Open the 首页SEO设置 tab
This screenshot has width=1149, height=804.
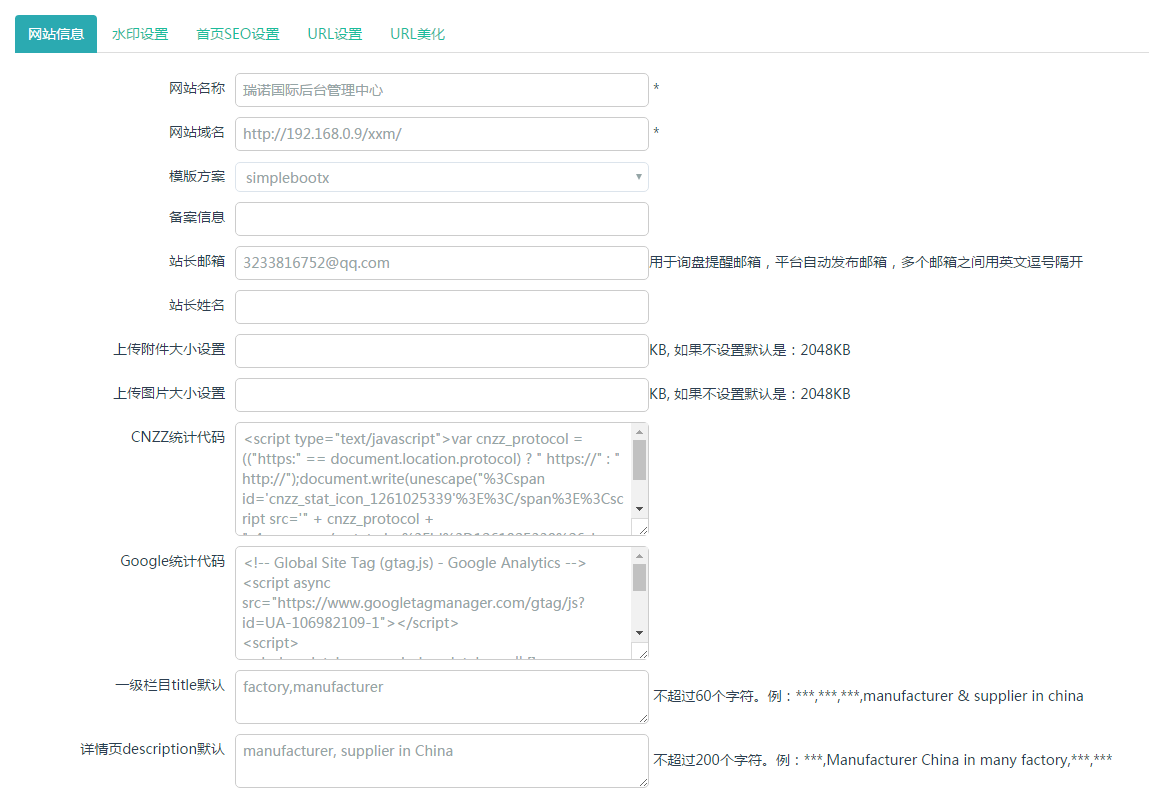pos(237,34)
